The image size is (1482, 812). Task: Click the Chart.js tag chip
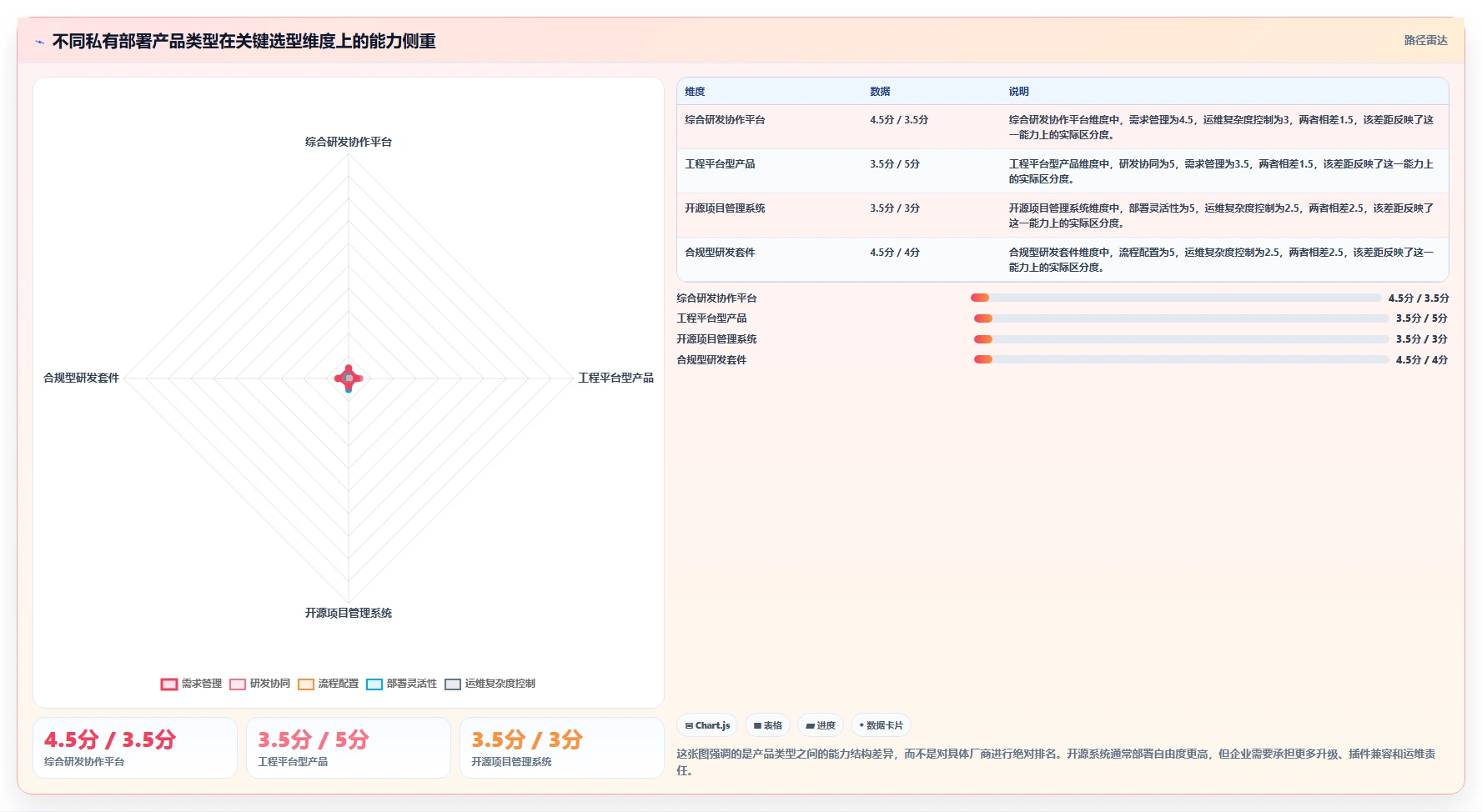(x=707, y=725)
